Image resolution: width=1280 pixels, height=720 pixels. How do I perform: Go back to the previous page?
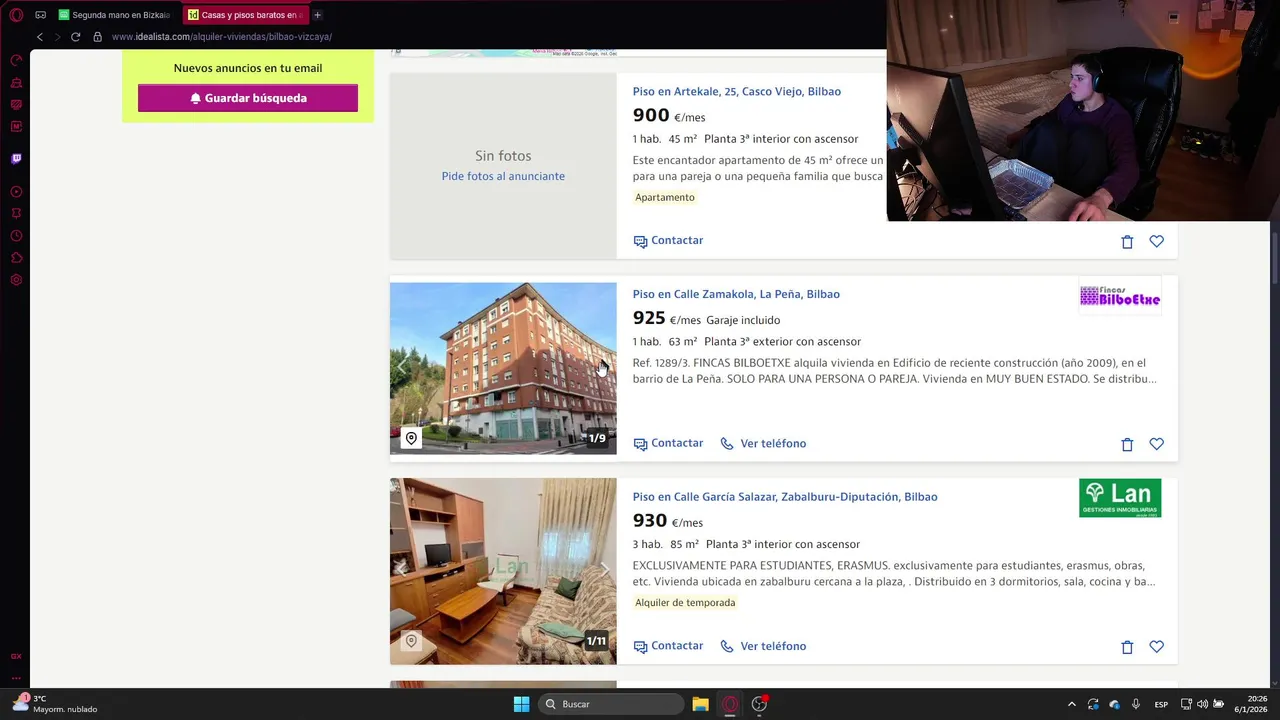click(x=40, y=37)
